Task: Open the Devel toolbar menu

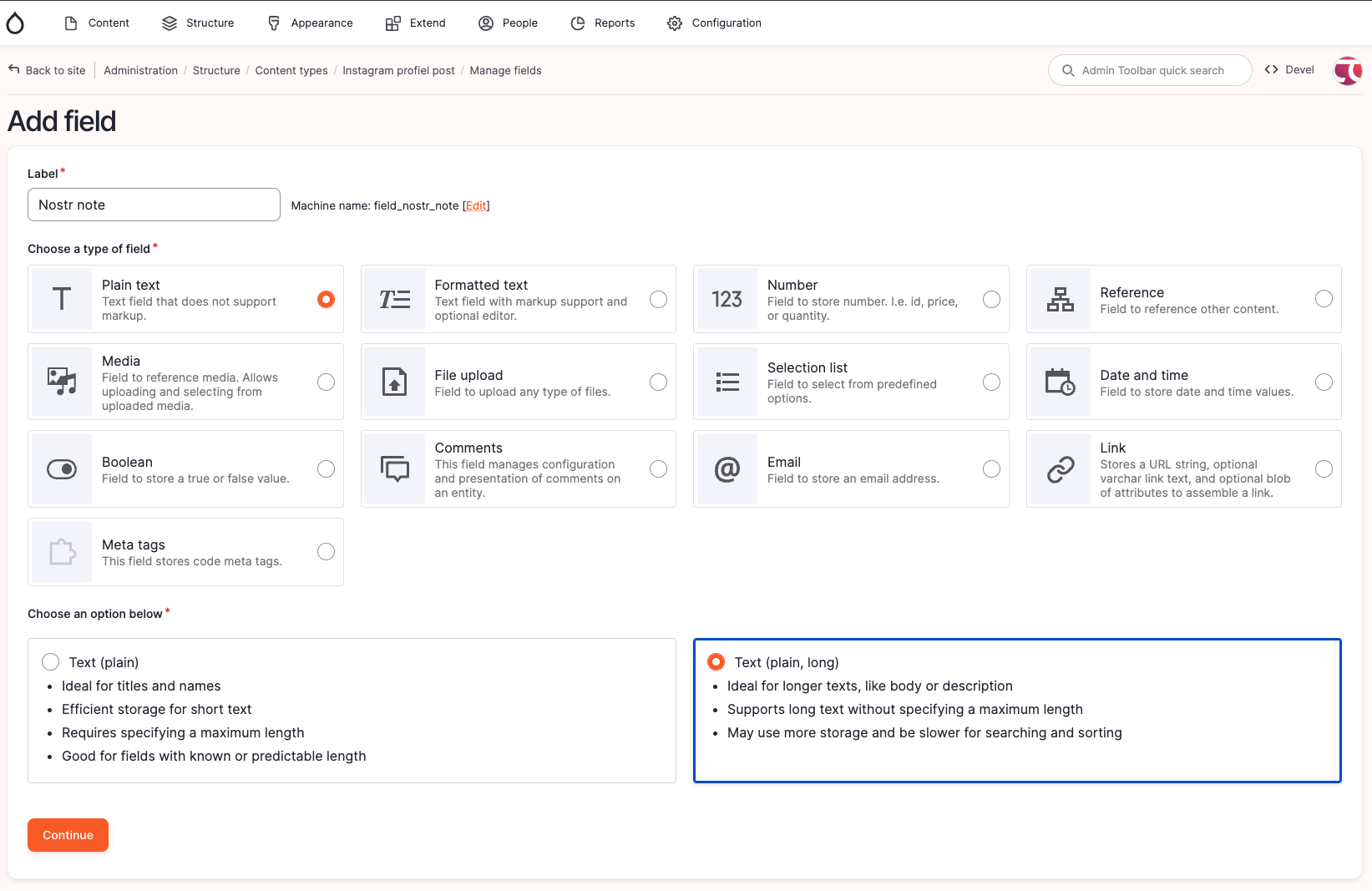Action: (1289, 70)
